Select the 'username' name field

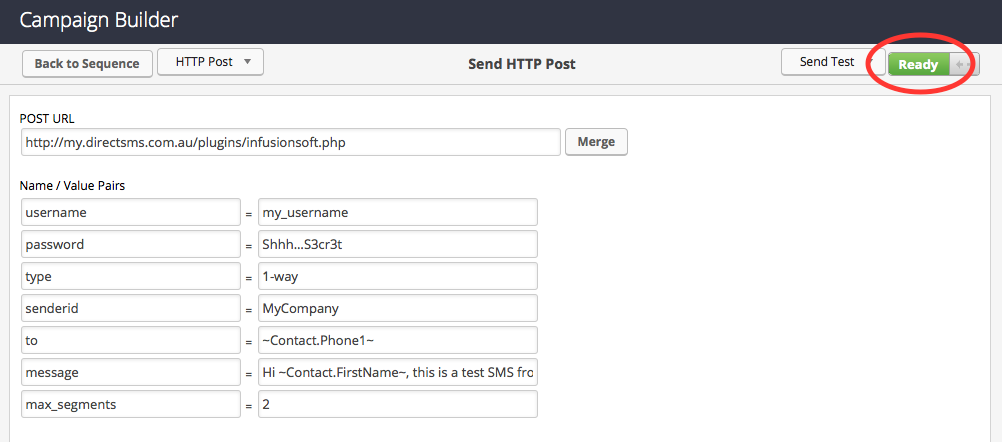(131, 213)
